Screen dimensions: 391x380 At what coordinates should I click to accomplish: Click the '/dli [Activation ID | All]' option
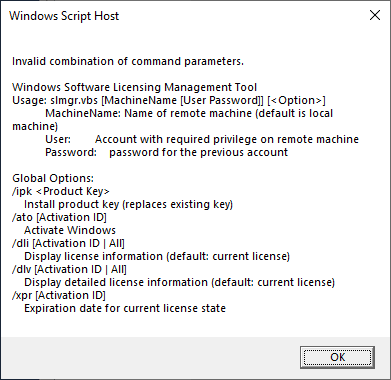click(68, 243)
